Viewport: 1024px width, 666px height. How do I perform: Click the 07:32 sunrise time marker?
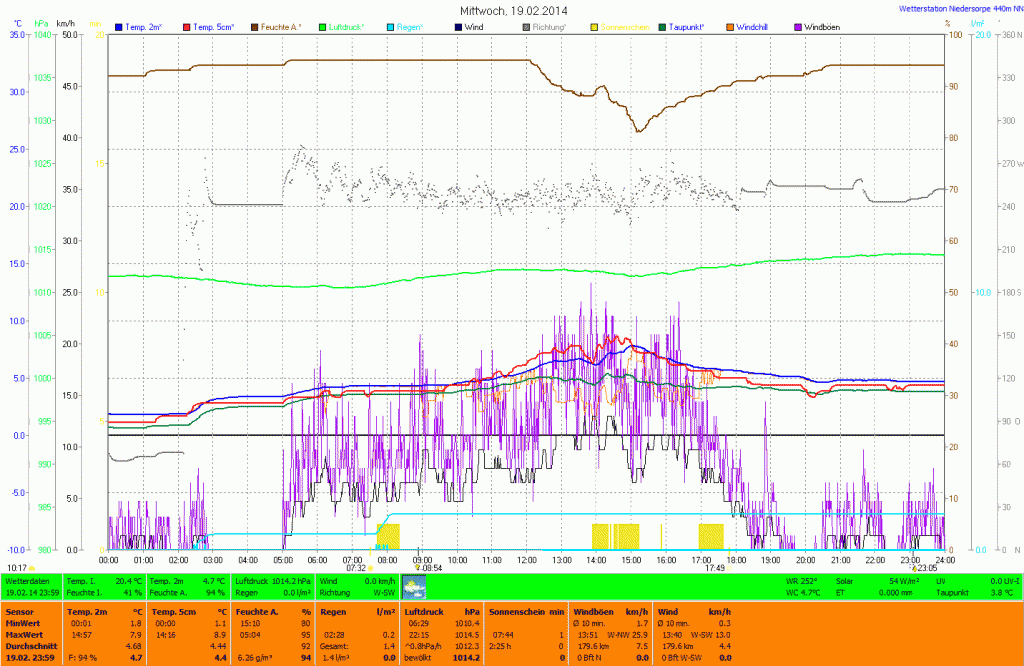click(357, 568)
